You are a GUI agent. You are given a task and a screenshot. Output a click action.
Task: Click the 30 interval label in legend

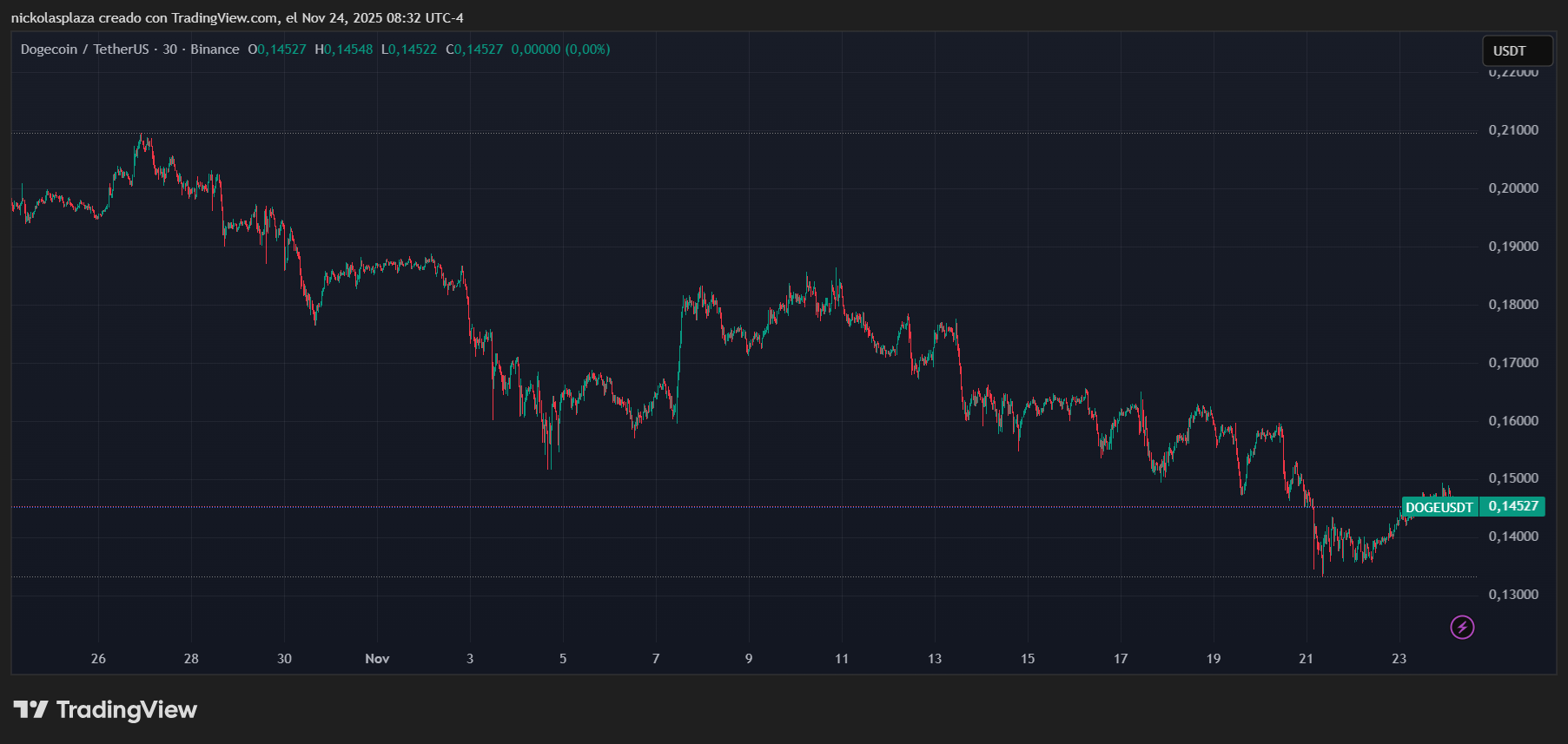point(170,49)
